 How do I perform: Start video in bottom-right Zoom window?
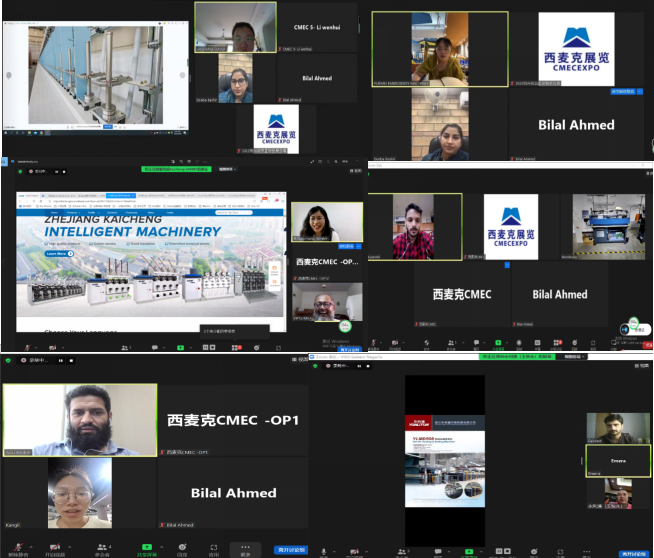pos(355,551)
